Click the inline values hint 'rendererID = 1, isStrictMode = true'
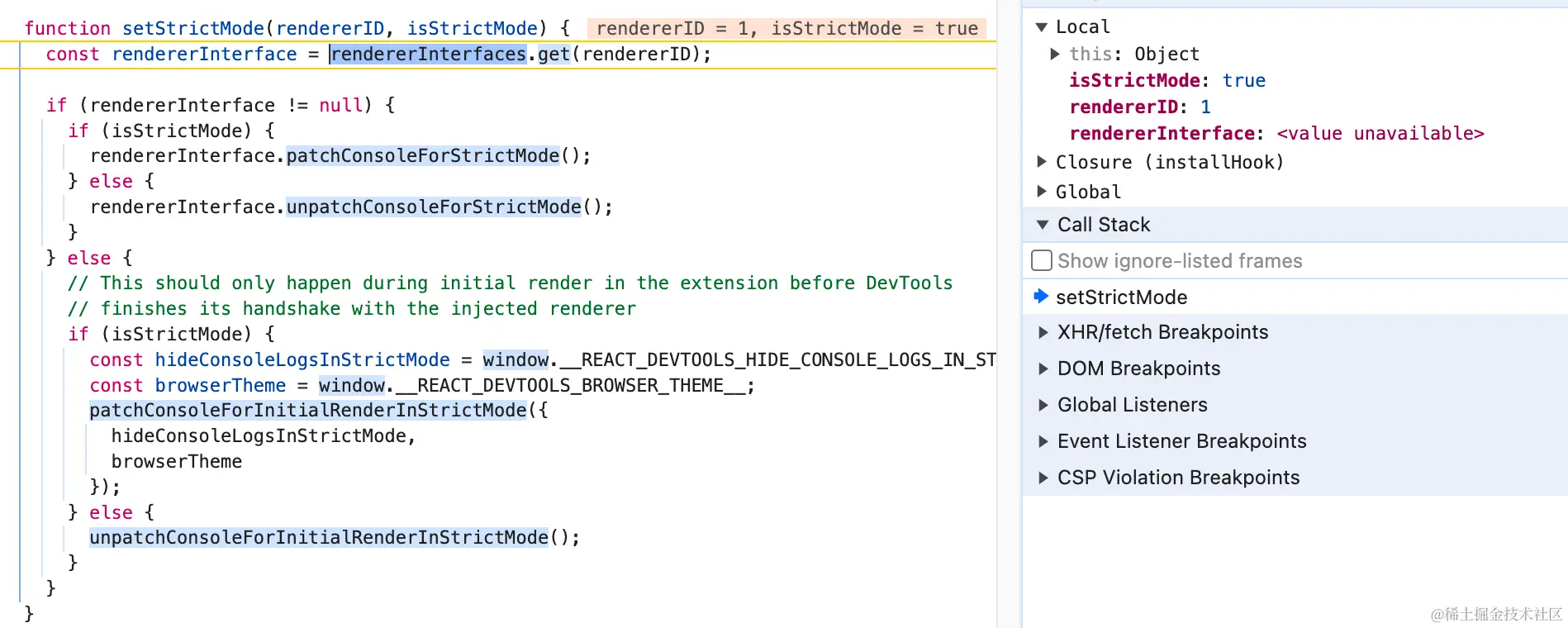Viewport: 1568px width, 628px height. 786,29
